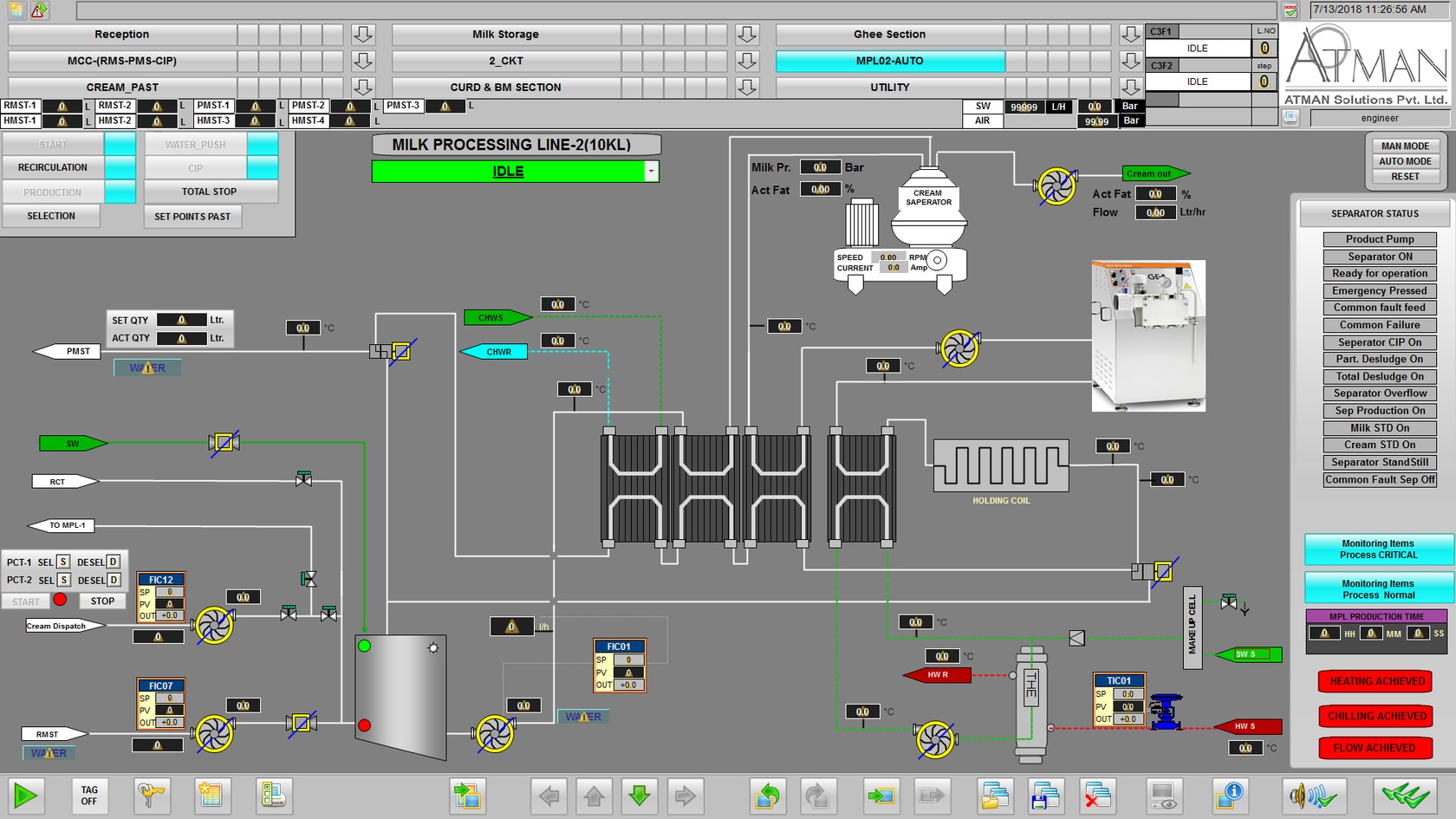The image size is (1456, 819).
Task: Click the pump icon below the balance tank
Action: click(494, 733)
